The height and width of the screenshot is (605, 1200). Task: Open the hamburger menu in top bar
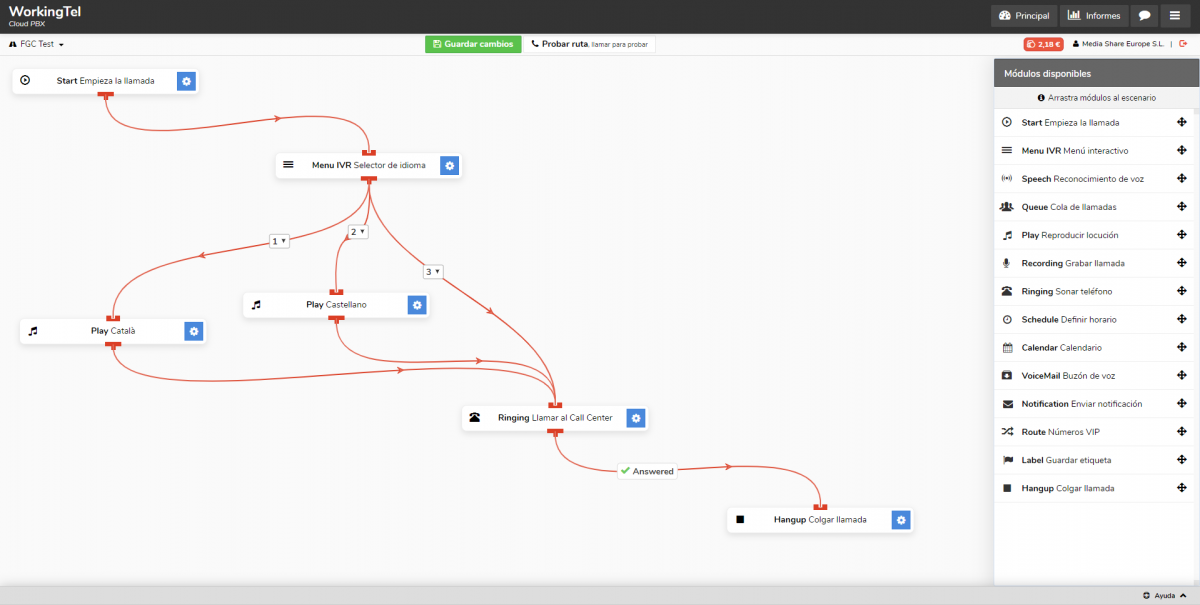coord(1175,16)
